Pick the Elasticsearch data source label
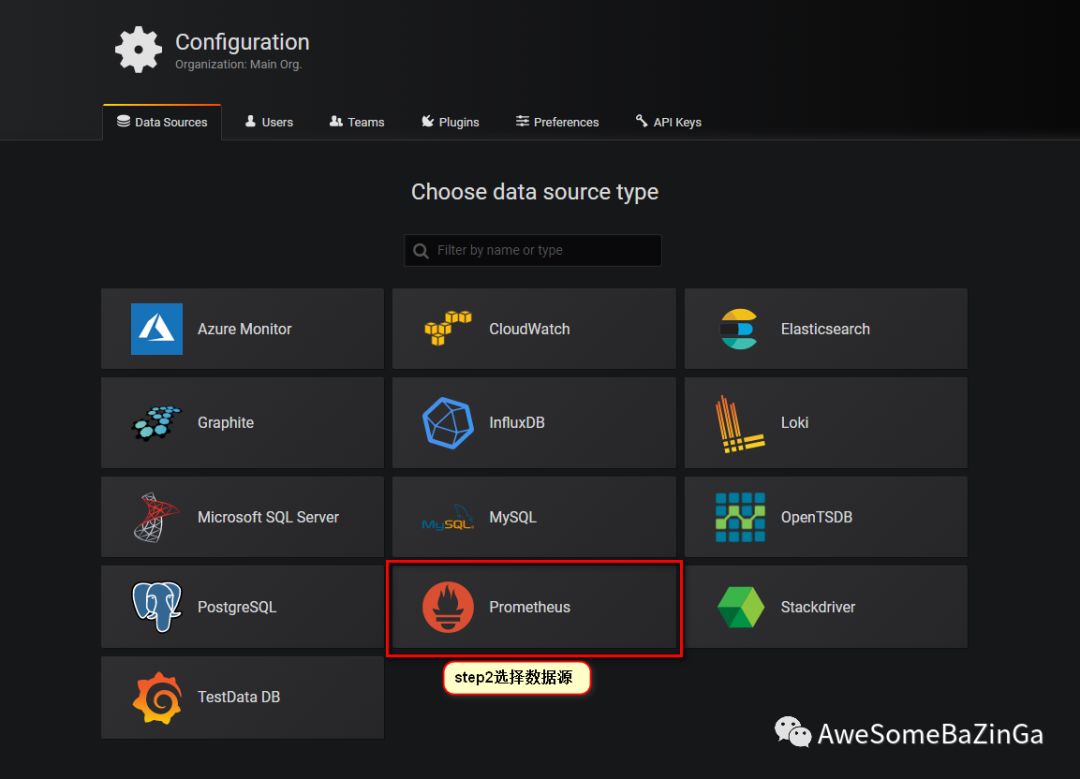The height and width of the screenshot is (779, 1080). pos(825,329)
